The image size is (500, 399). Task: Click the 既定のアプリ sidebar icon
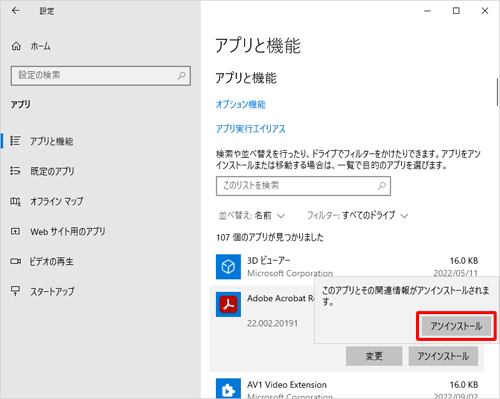(15, 171)
